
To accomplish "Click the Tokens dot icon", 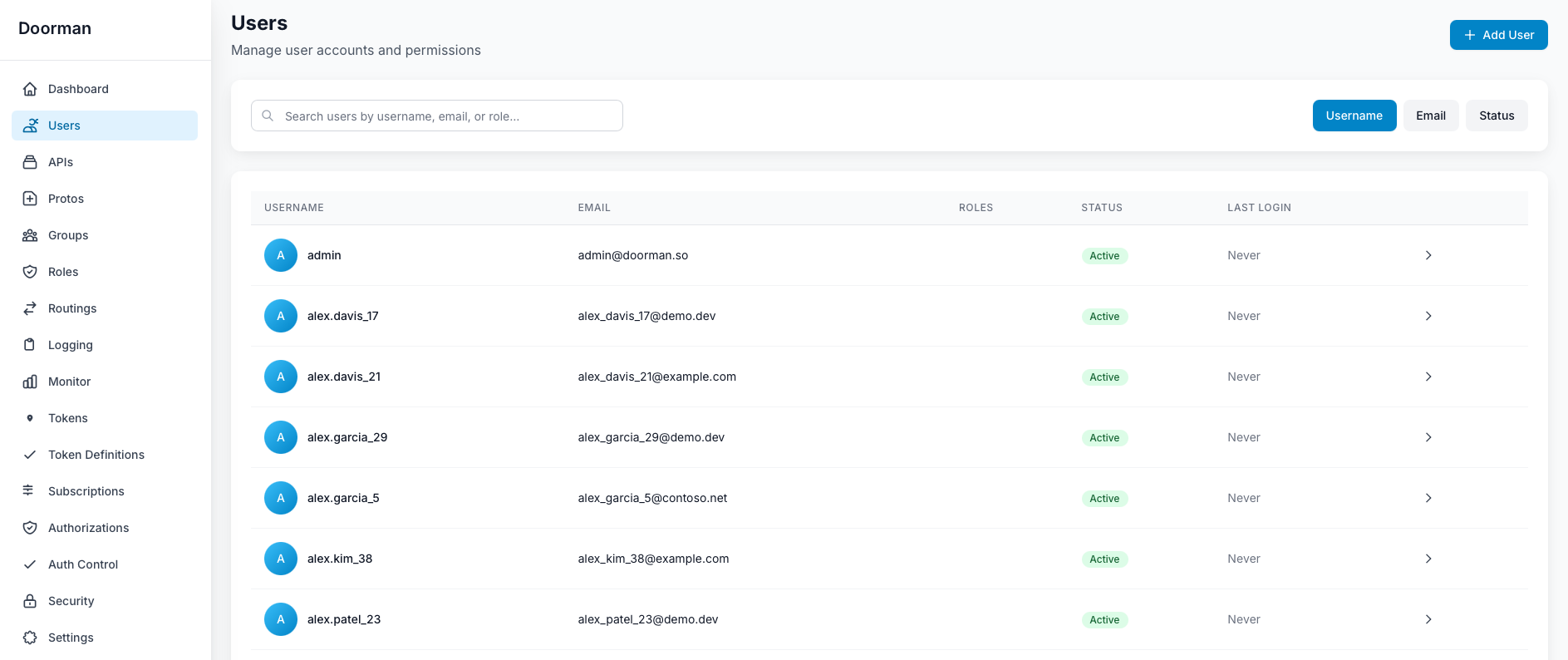I will coord(30,418).
